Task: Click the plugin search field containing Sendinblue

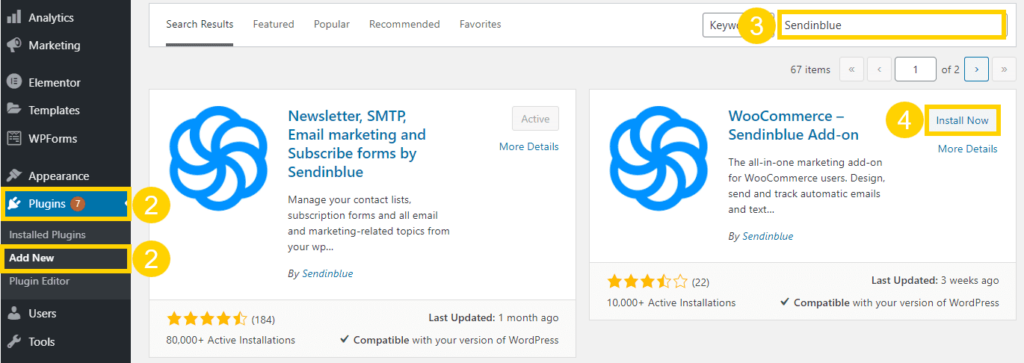Action: 891,25
